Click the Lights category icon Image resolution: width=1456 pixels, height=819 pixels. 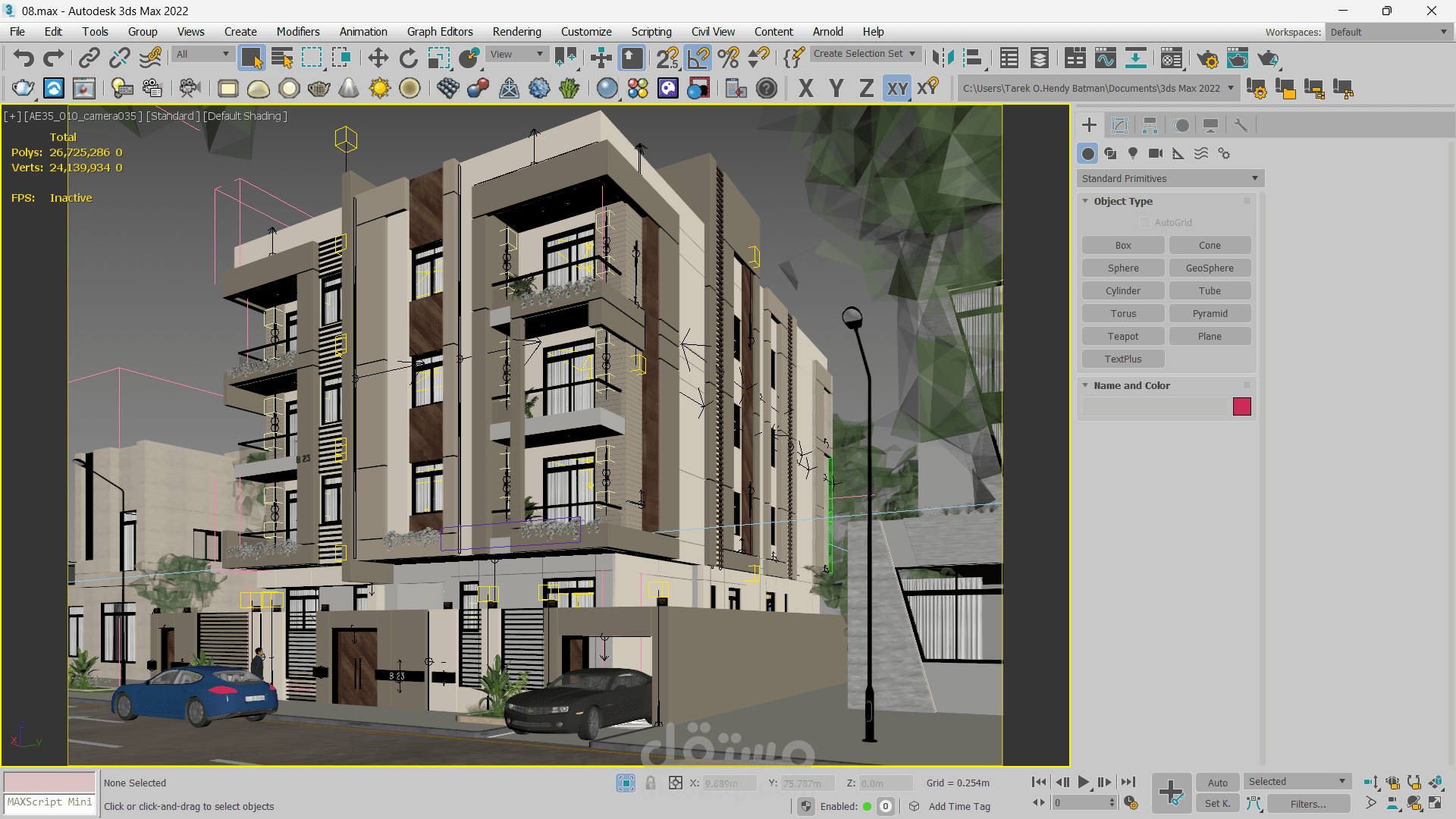(x=1133, y=153)
